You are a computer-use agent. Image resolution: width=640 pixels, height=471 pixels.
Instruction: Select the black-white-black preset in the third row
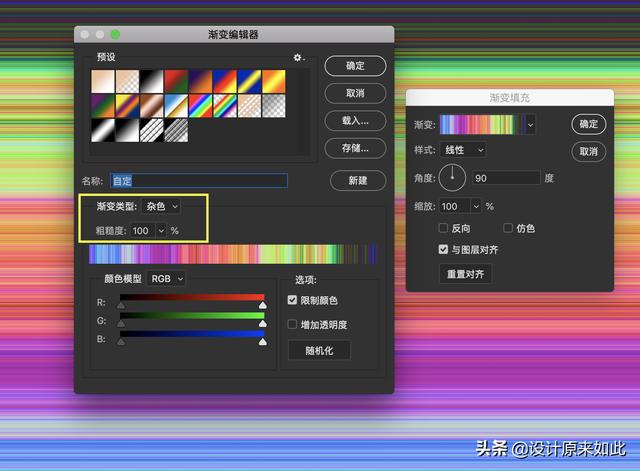(103, 131)
